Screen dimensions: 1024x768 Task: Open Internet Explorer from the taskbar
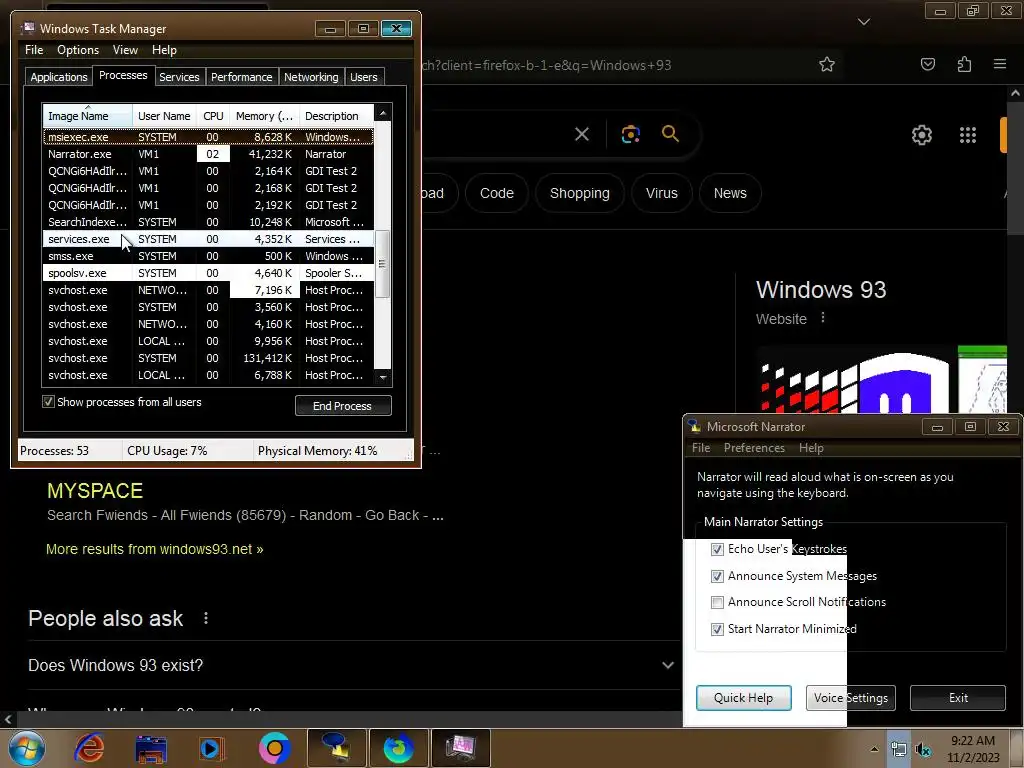coord(89,748)
